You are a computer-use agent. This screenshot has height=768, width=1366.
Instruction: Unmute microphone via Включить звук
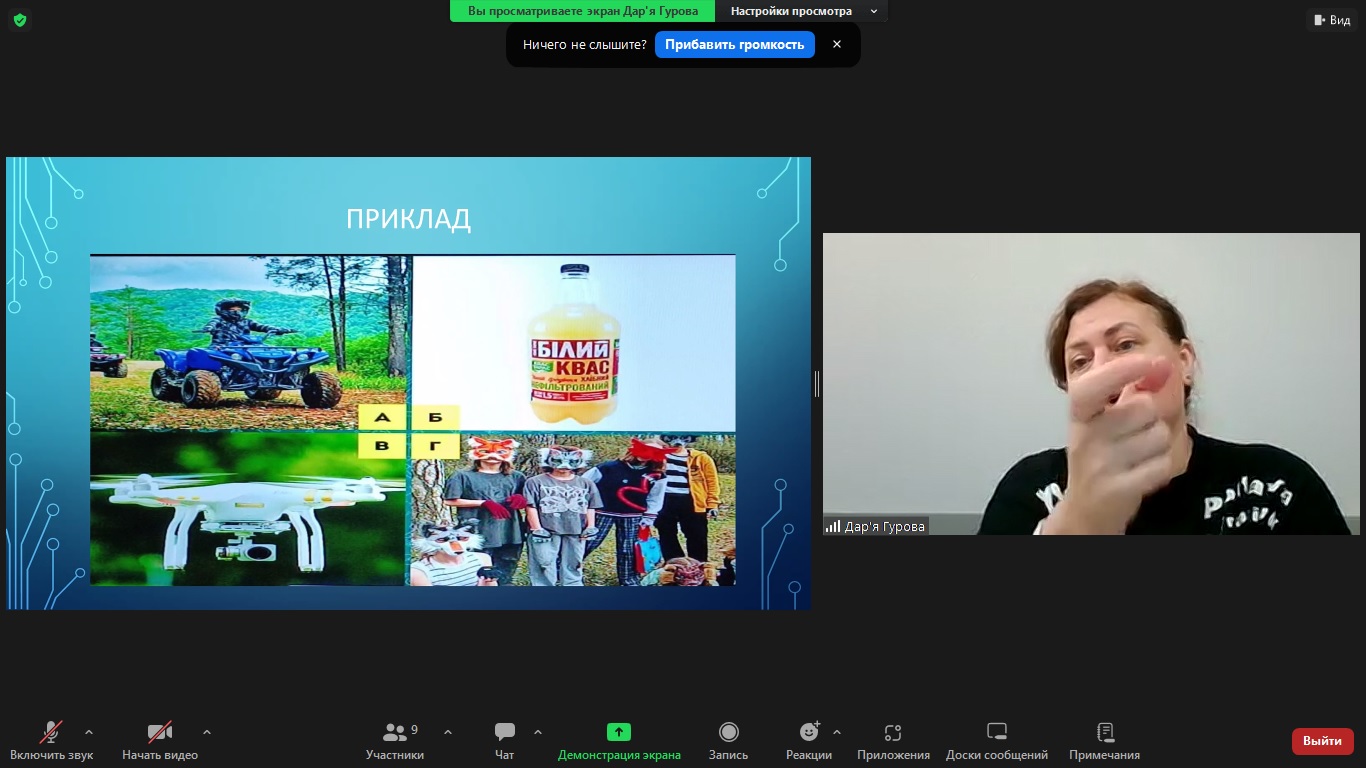click(51, 741)
